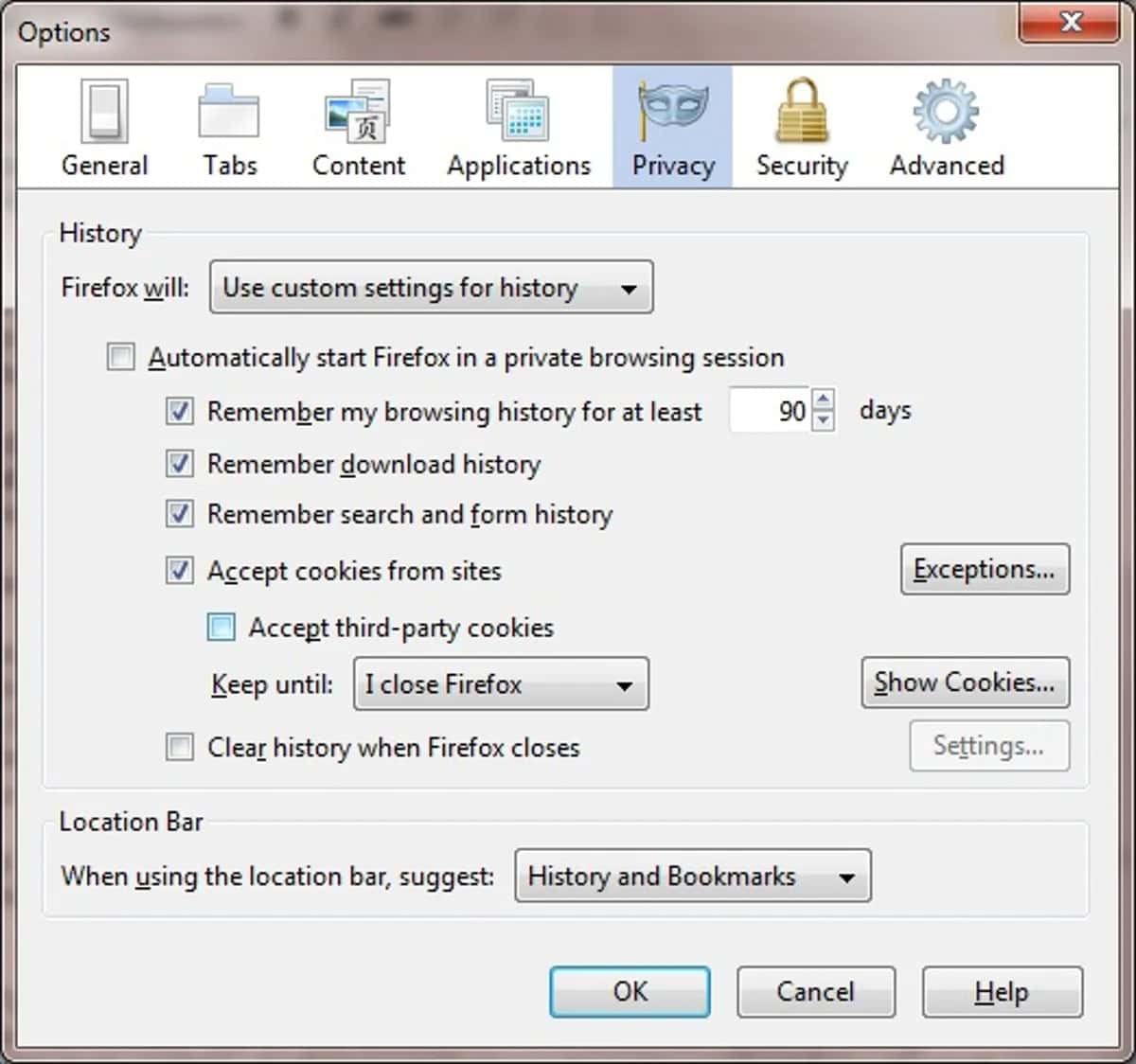
Task: Open the General options light-switch icon
Action: pyautogui.click(x=104, y=111)
